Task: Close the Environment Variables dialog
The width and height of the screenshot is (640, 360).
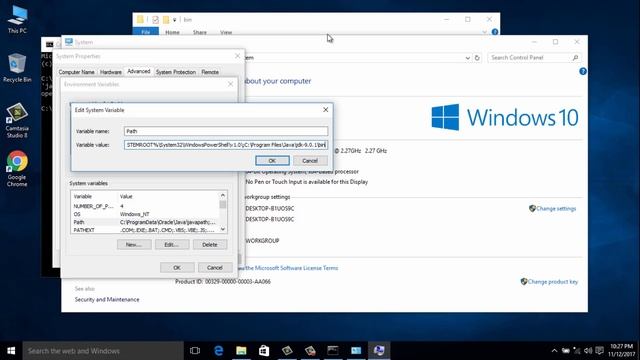Action: coord(230,84)
